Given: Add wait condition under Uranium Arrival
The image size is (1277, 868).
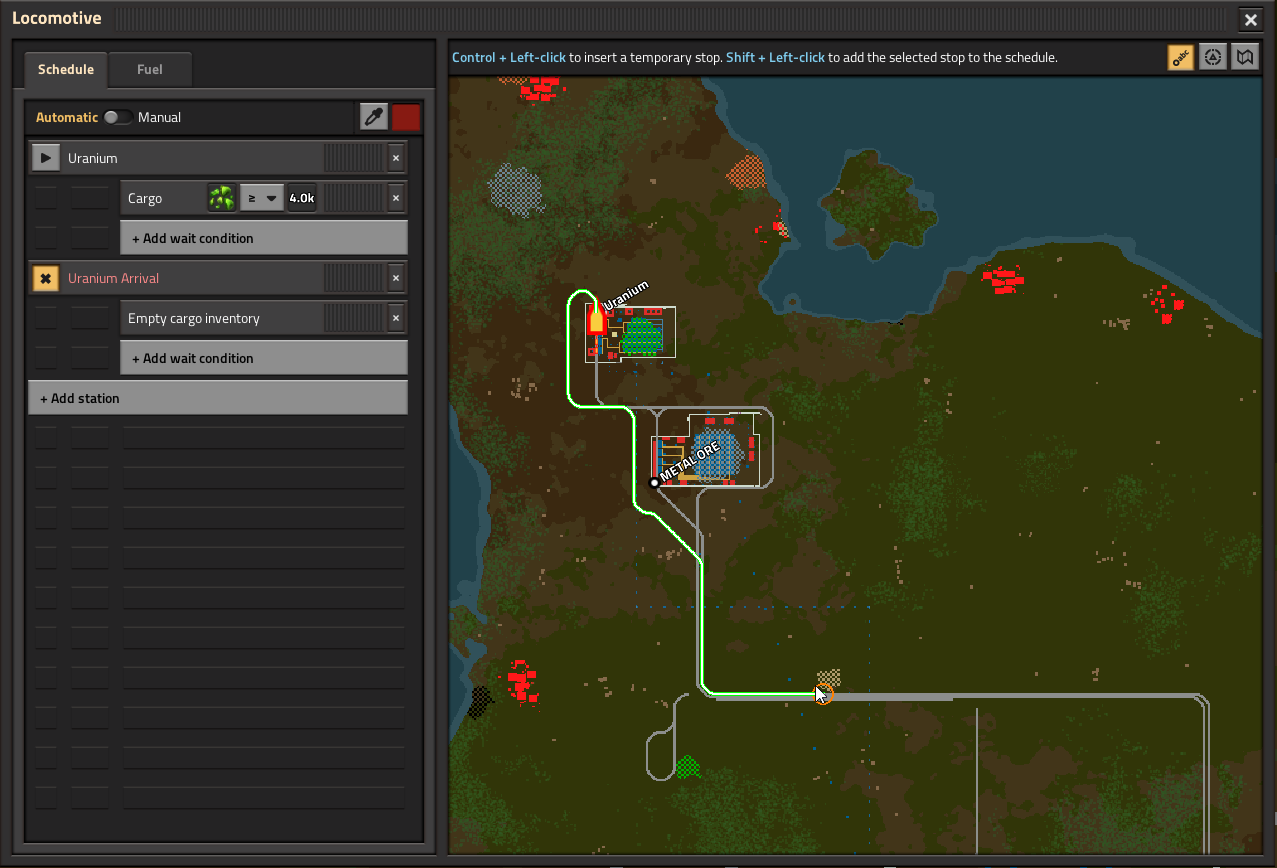Looking at the screenshot, I should [x=264, y=358].
